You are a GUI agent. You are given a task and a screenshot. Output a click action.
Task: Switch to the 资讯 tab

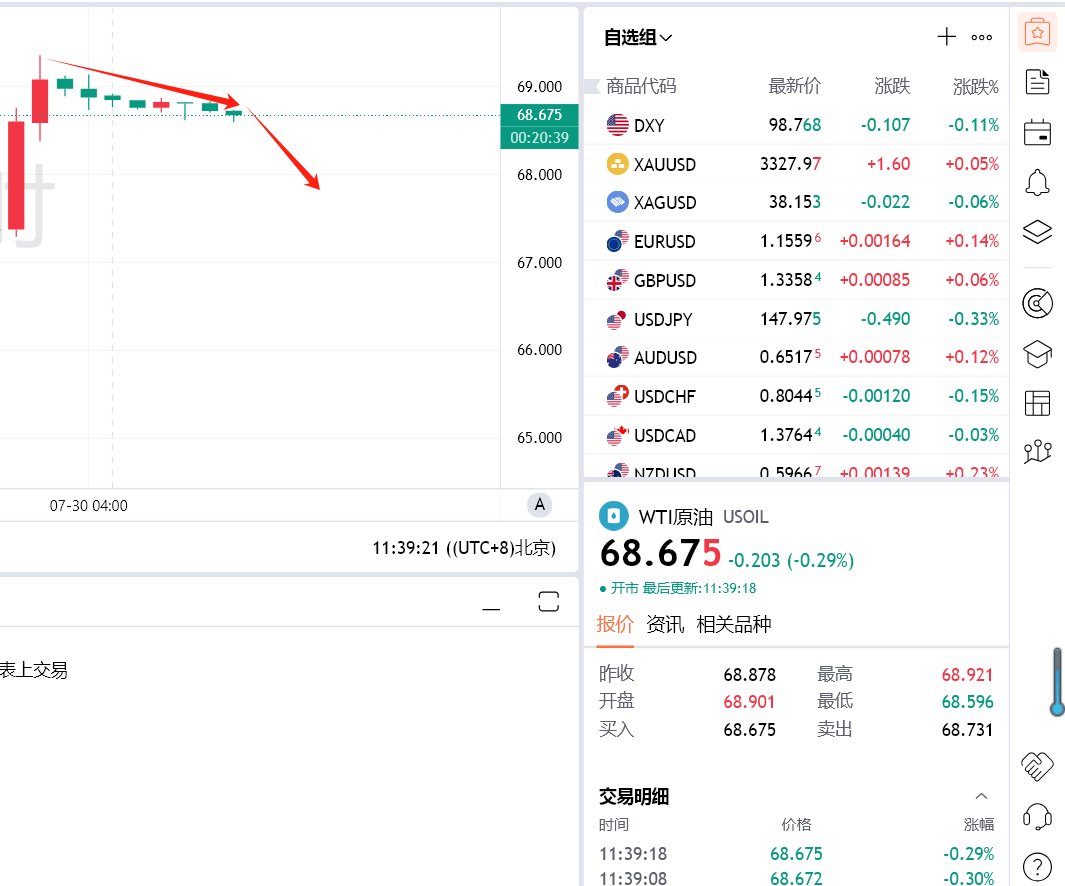coord(664,623)
